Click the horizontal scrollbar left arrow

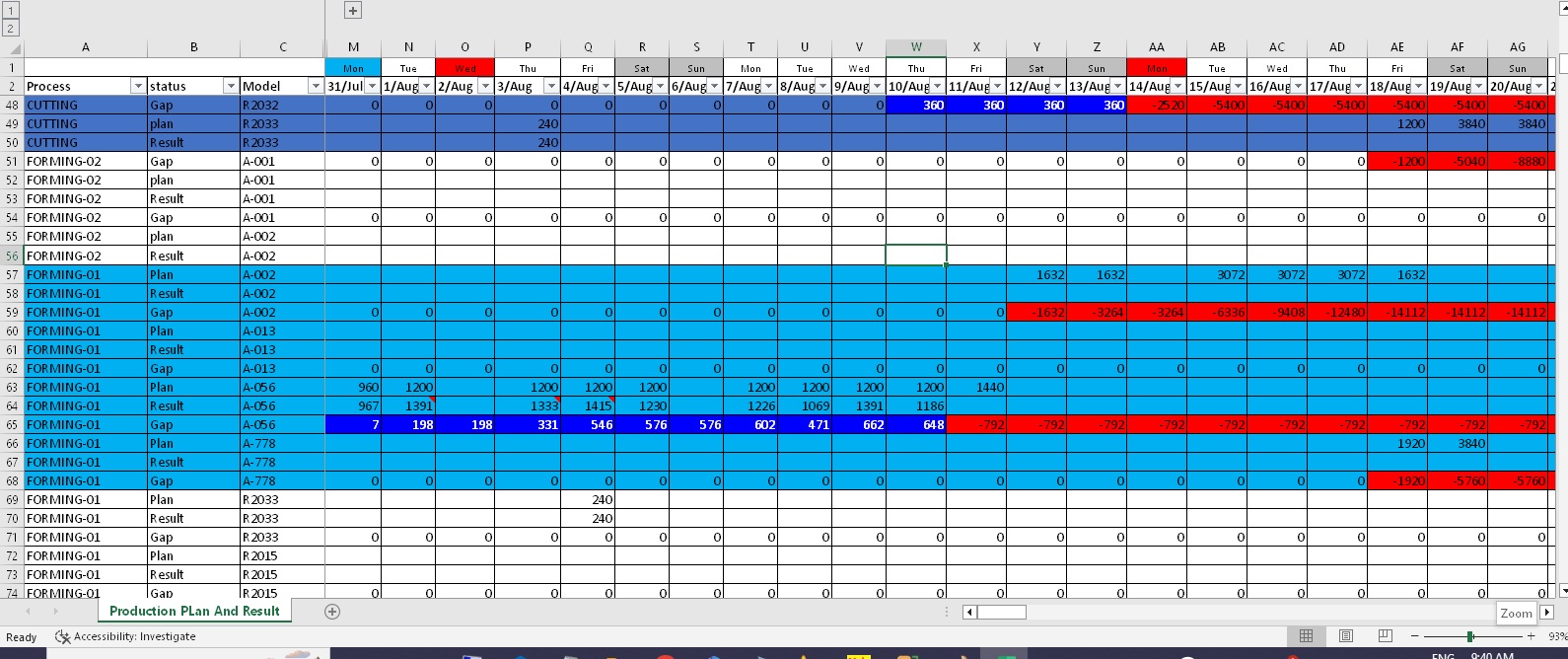pyautogui.click(x=970, y=613)
